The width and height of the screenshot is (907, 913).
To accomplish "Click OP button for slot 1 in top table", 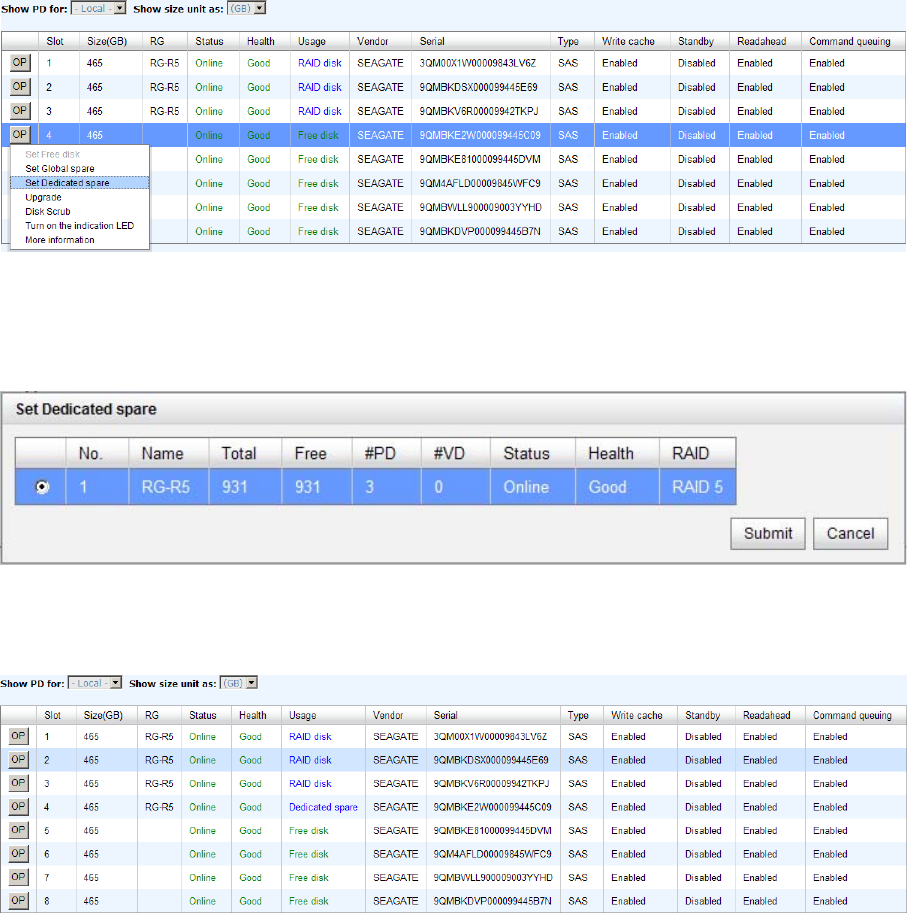I will pos(20,62).
